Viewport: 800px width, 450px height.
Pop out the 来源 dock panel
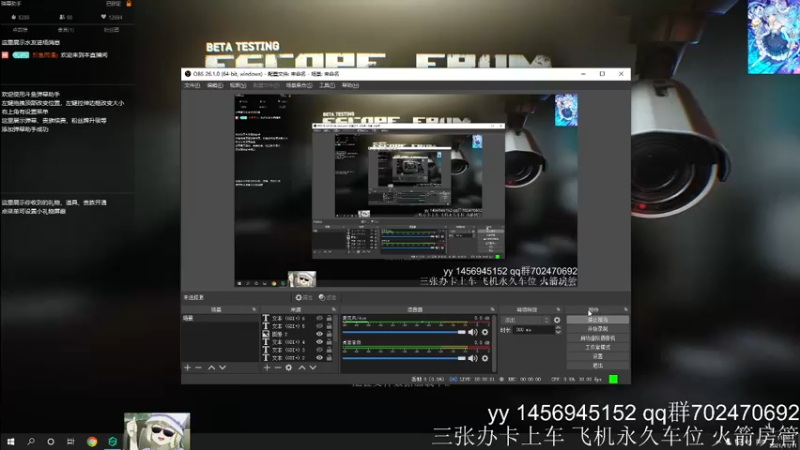click(x=334, y=310)
